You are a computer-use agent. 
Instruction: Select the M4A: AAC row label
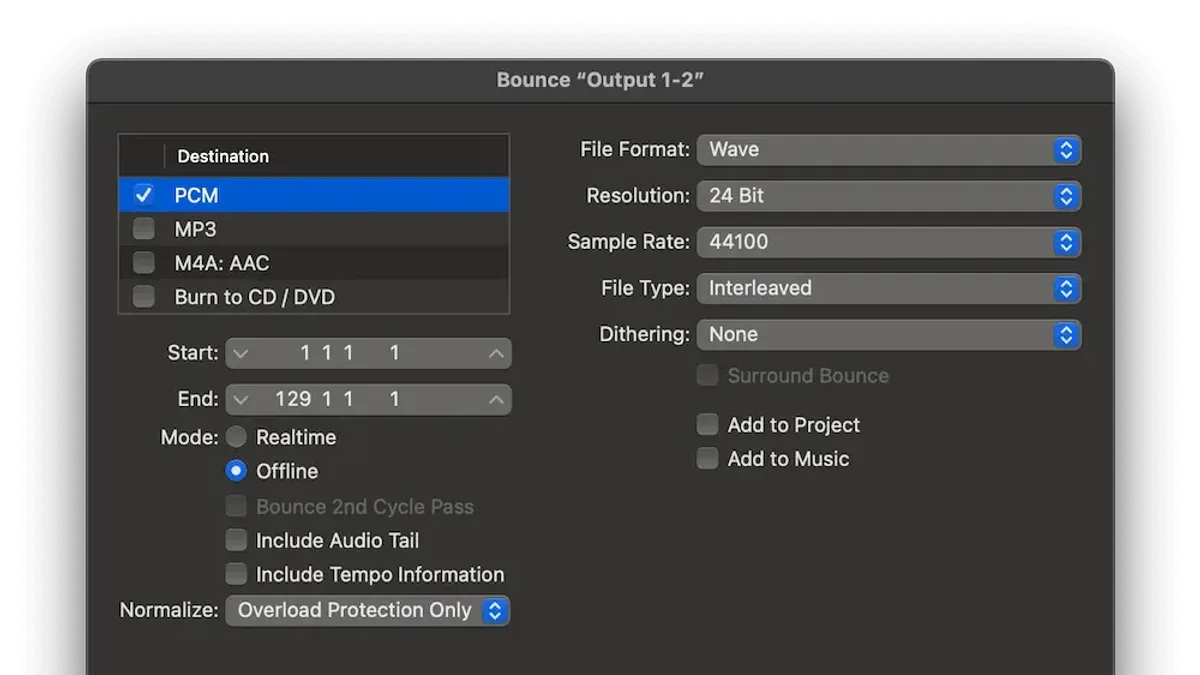pos(222,263)
